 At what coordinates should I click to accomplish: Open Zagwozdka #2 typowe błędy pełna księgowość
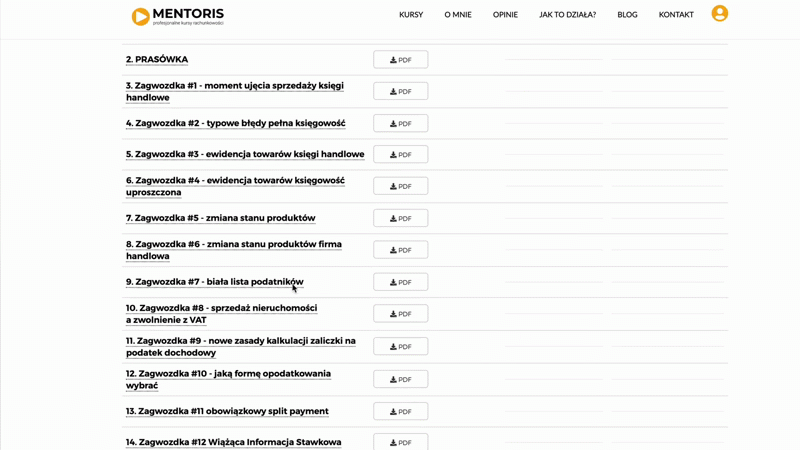(x=235, y=123)
